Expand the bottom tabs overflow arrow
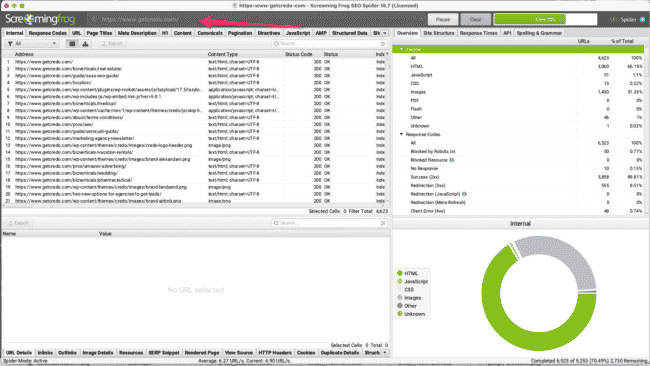This screenshot has width=650, height=366. [385, 352]
